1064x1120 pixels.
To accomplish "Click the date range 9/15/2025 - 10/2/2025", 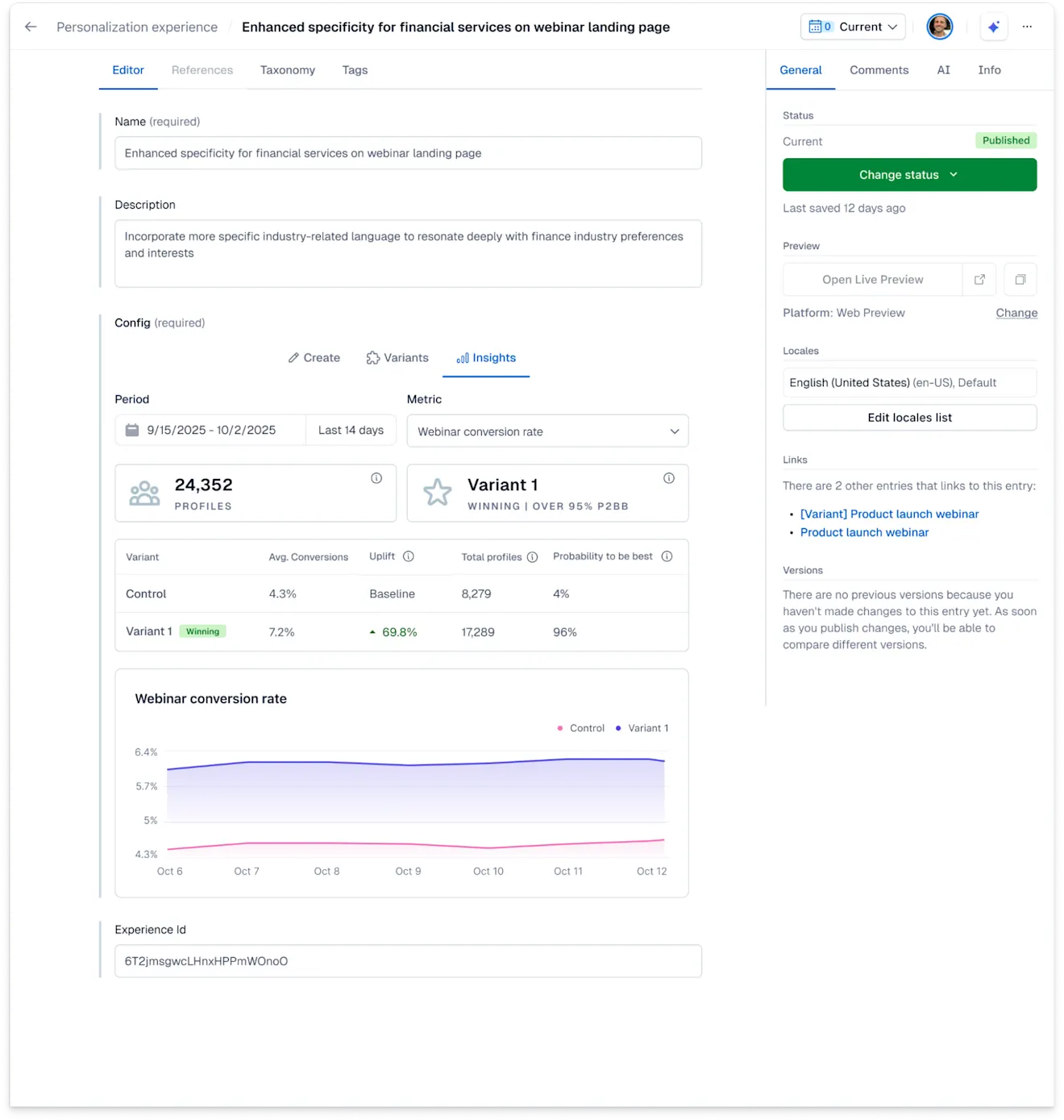I will (211, 431).
